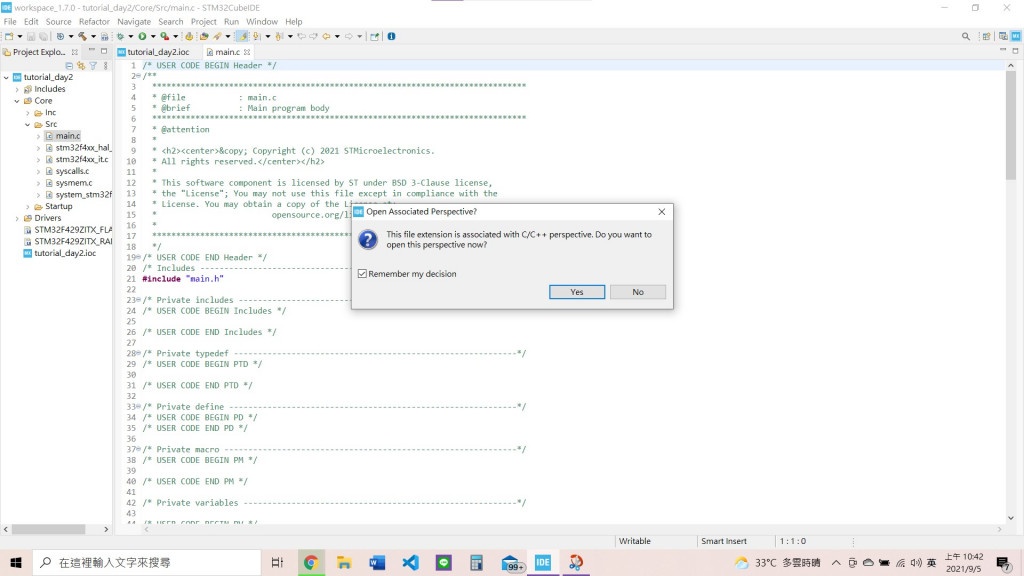Close the main.c editor tab
1024x576 pixels.
coord(247,52)
